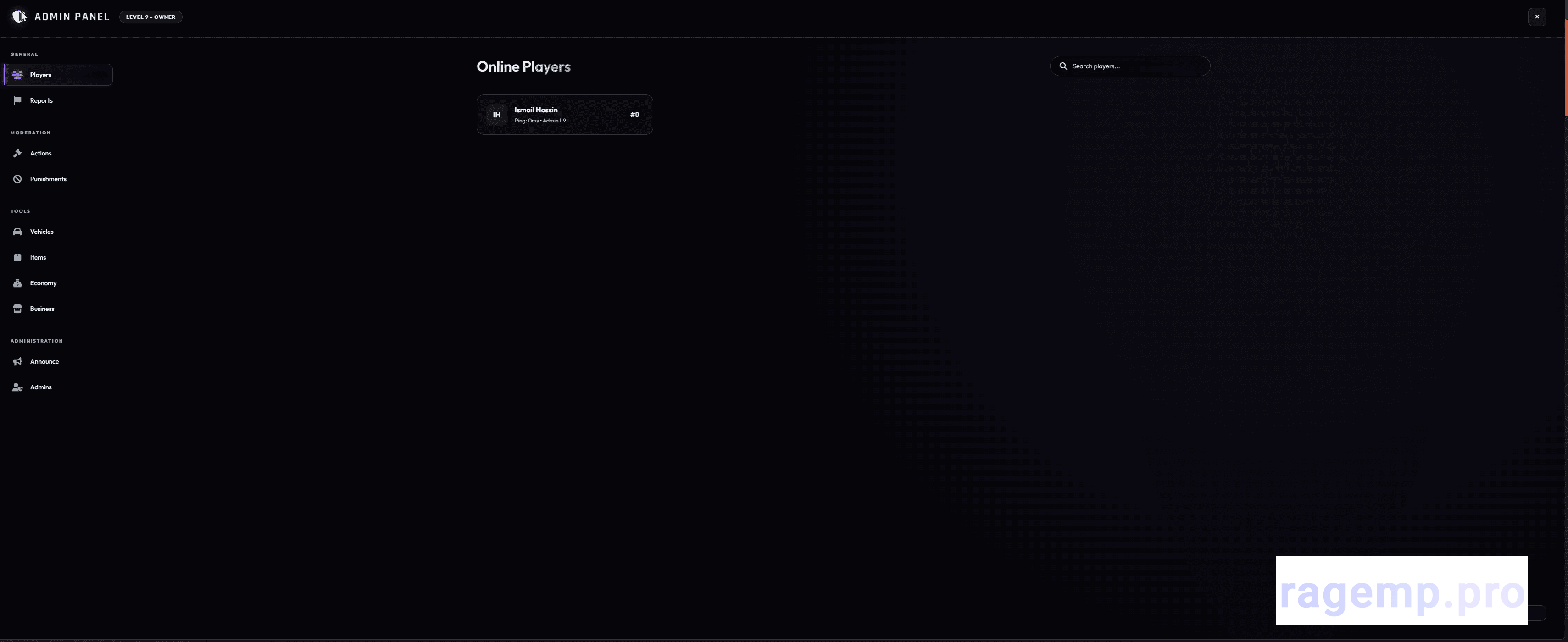Click the Announce megaphone icon
Viewport: 1568px width, 642px height.
click(17, 361)
